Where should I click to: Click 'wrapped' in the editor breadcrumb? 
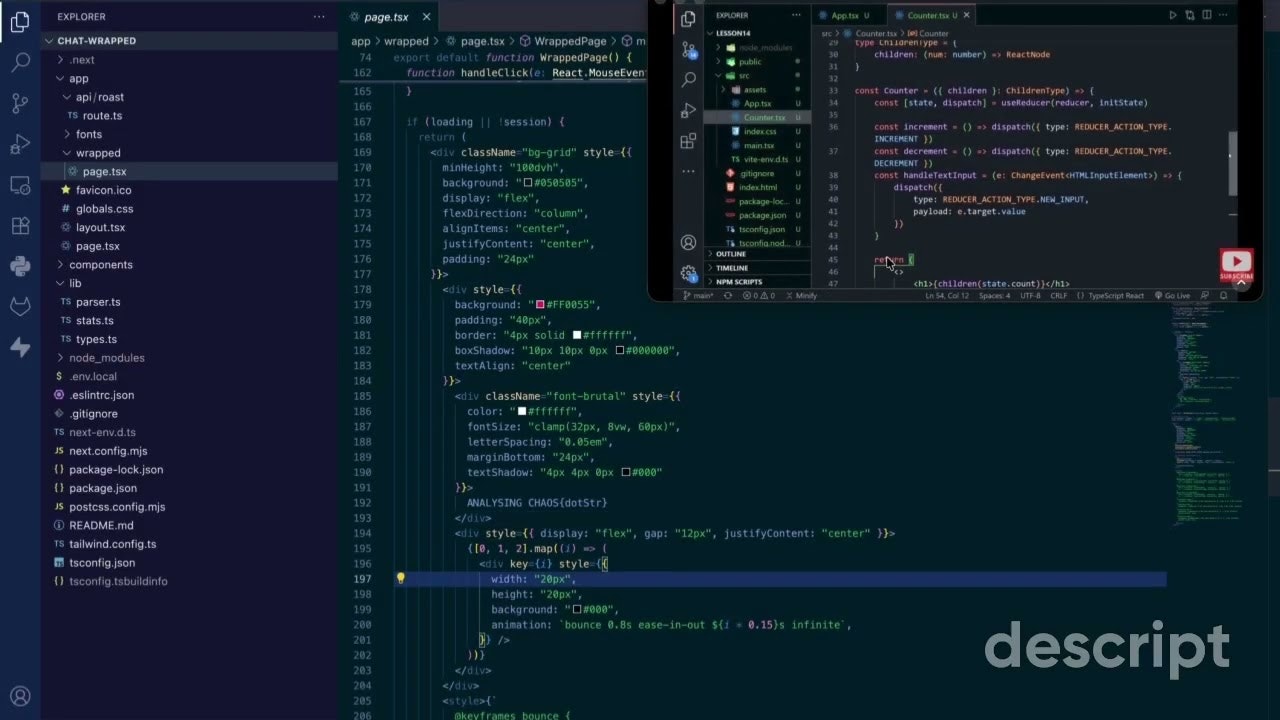tap(406, 41)
